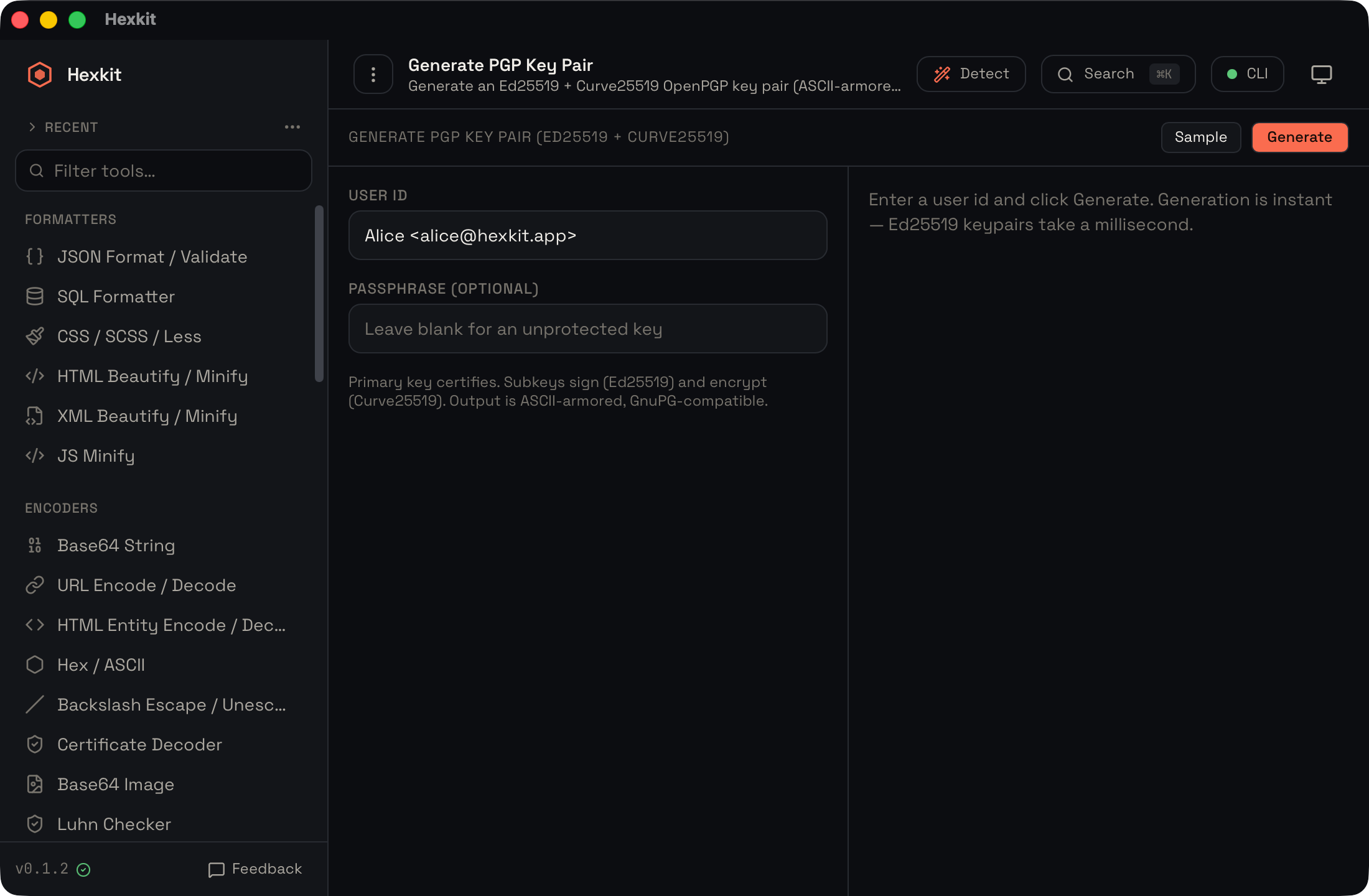This screenshot has width=1369, height=896.
Task: Click the monitor display icon
Action: point(1322,74)
